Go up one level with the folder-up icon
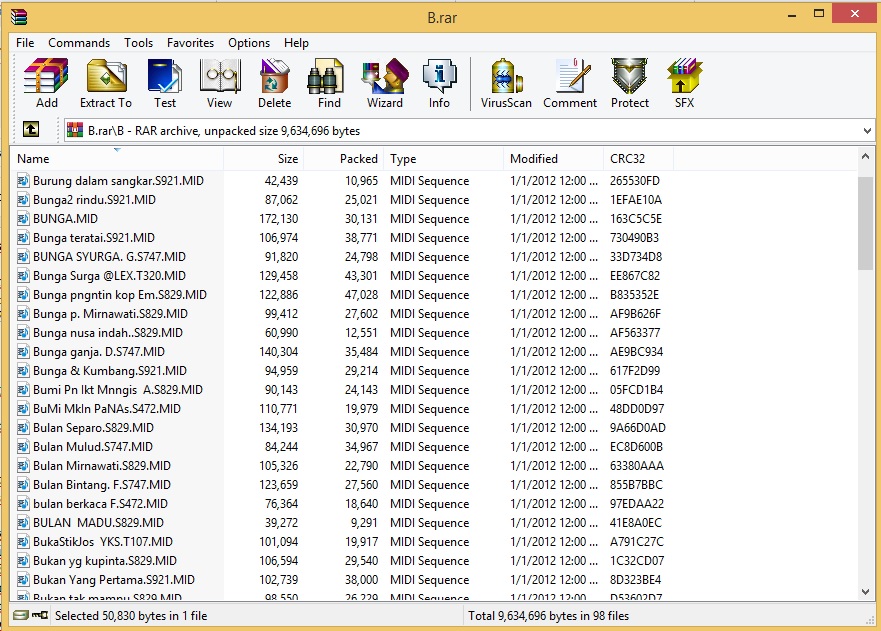881x631 pixels. pos(31,130)
